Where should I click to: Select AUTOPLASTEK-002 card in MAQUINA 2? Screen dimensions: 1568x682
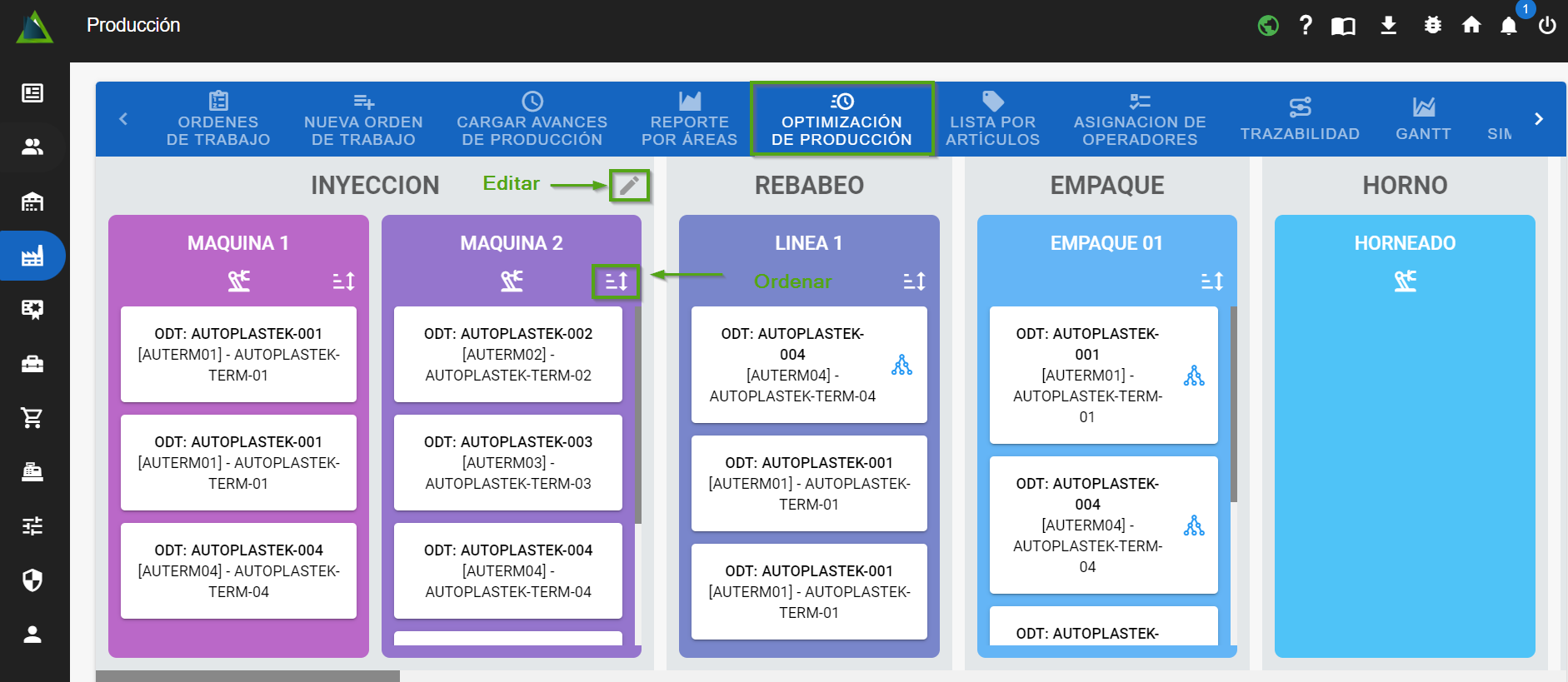coord(507,355)
